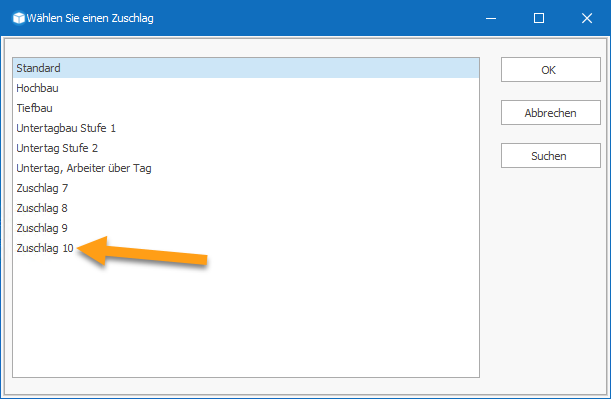
Task: Maximize the Zuschlag dialog window
Action: tap(539, 18)
